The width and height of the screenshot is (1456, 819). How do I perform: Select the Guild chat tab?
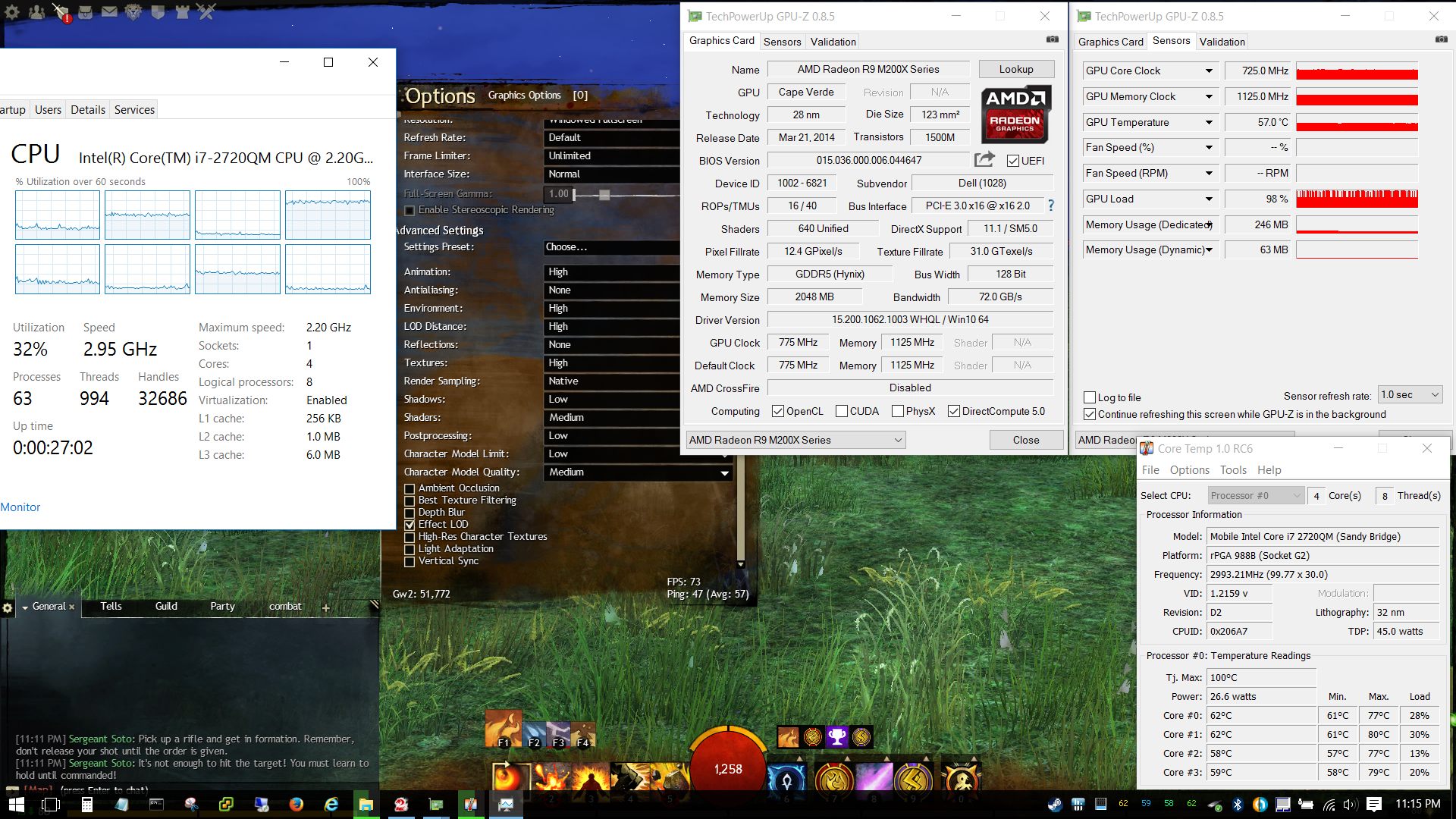166,606
